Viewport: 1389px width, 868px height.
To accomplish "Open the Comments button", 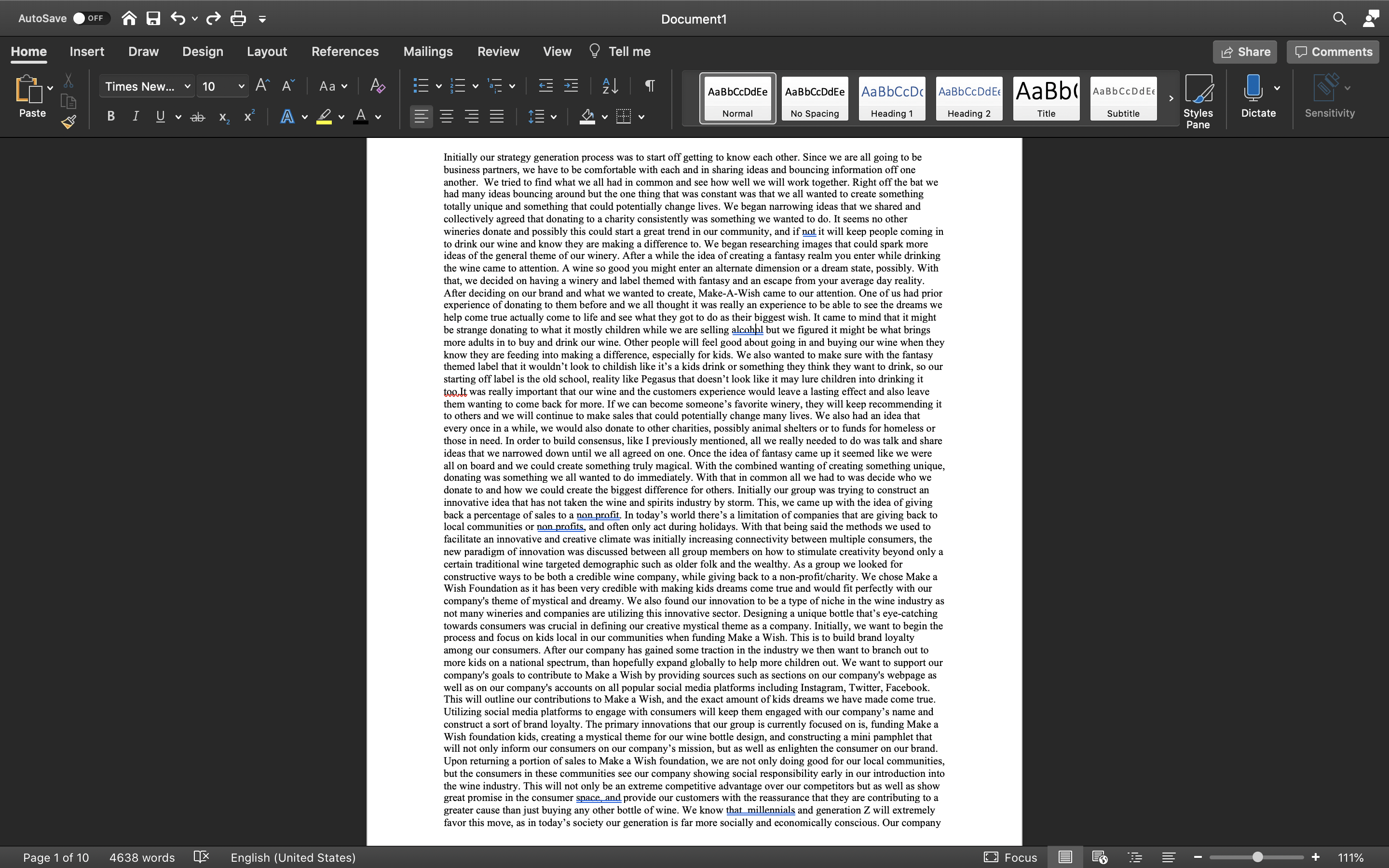I will pos(1333,52).
